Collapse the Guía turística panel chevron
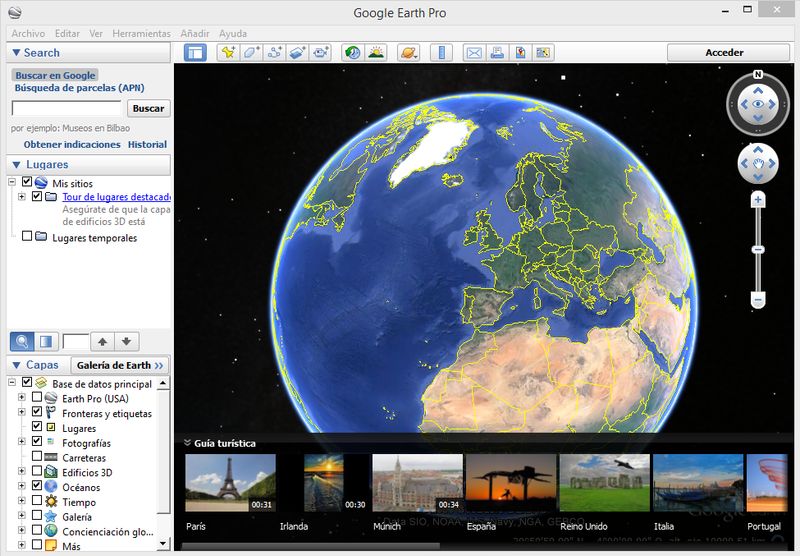 click(x=187, y=443)
